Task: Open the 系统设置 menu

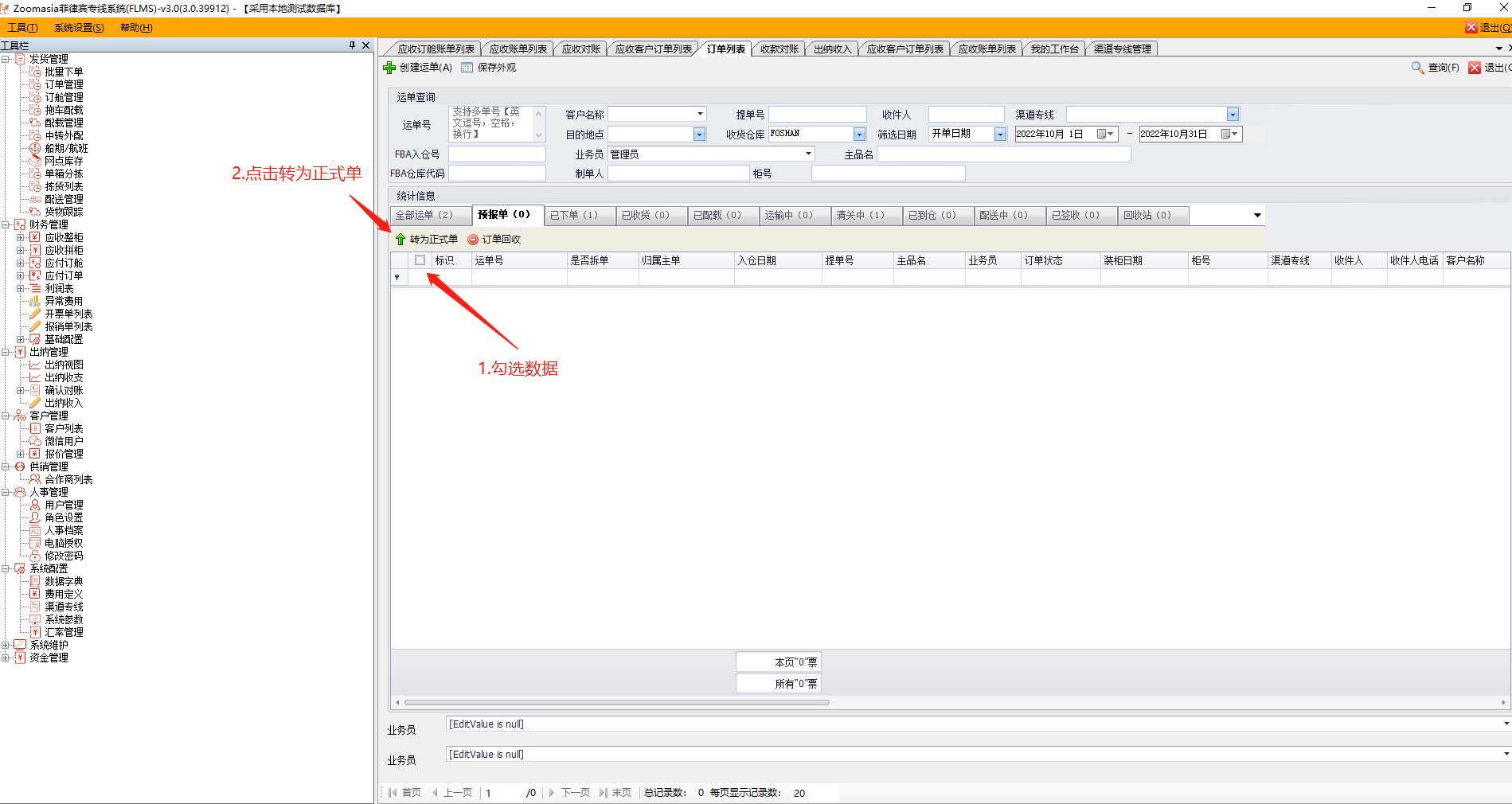Action: [79, 28]
